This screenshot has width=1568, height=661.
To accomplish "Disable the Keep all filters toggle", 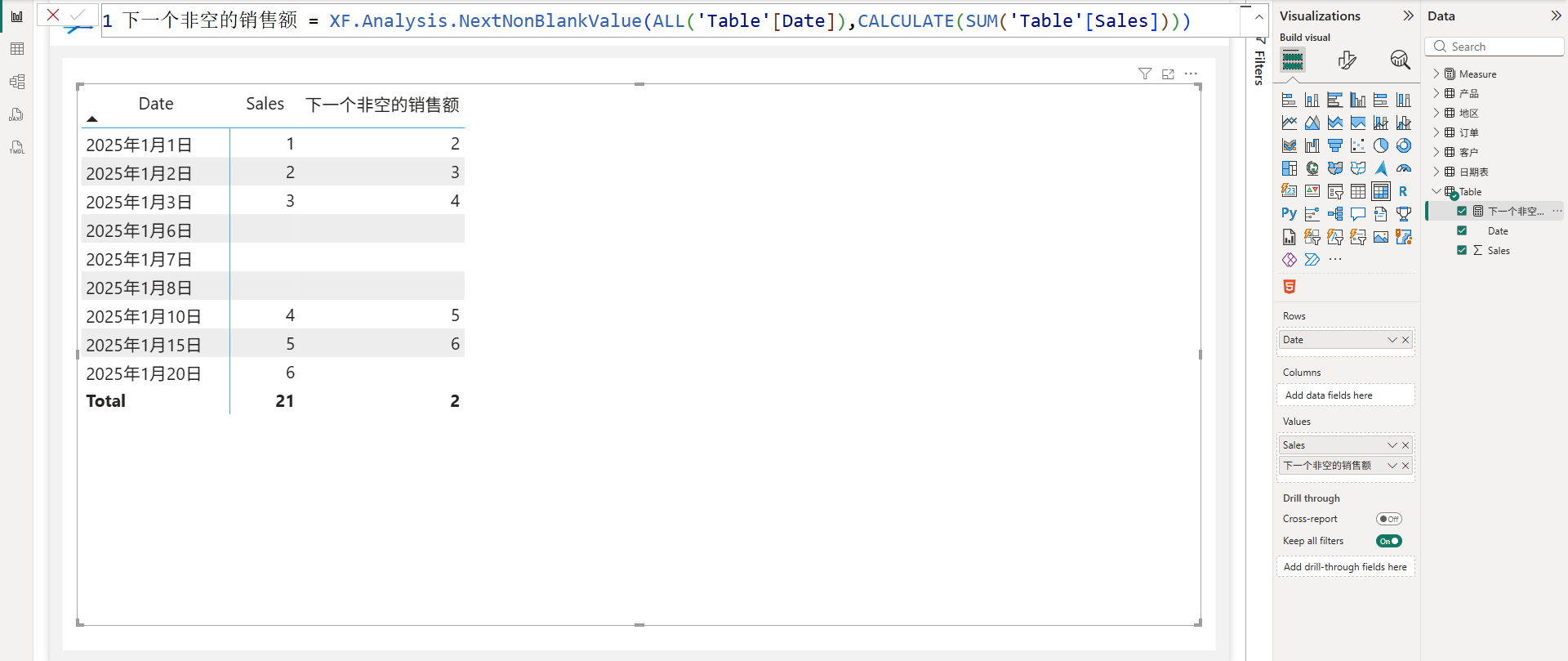I will click(1388, 541).
